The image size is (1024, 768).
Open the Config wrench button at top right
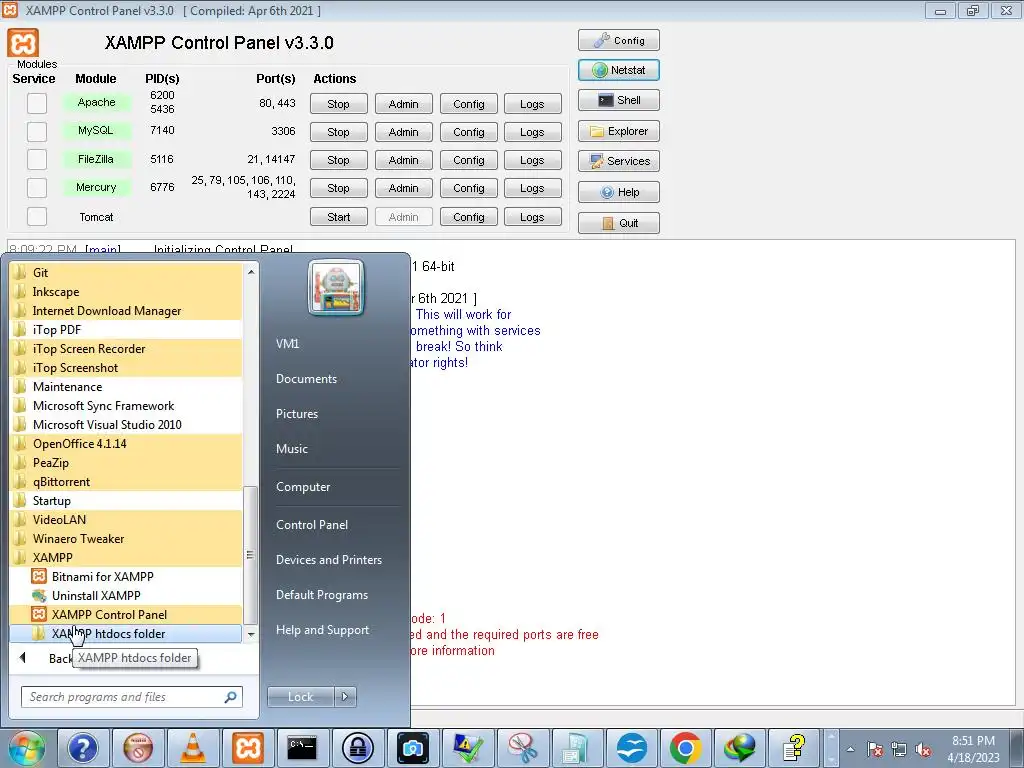(618, 40)
